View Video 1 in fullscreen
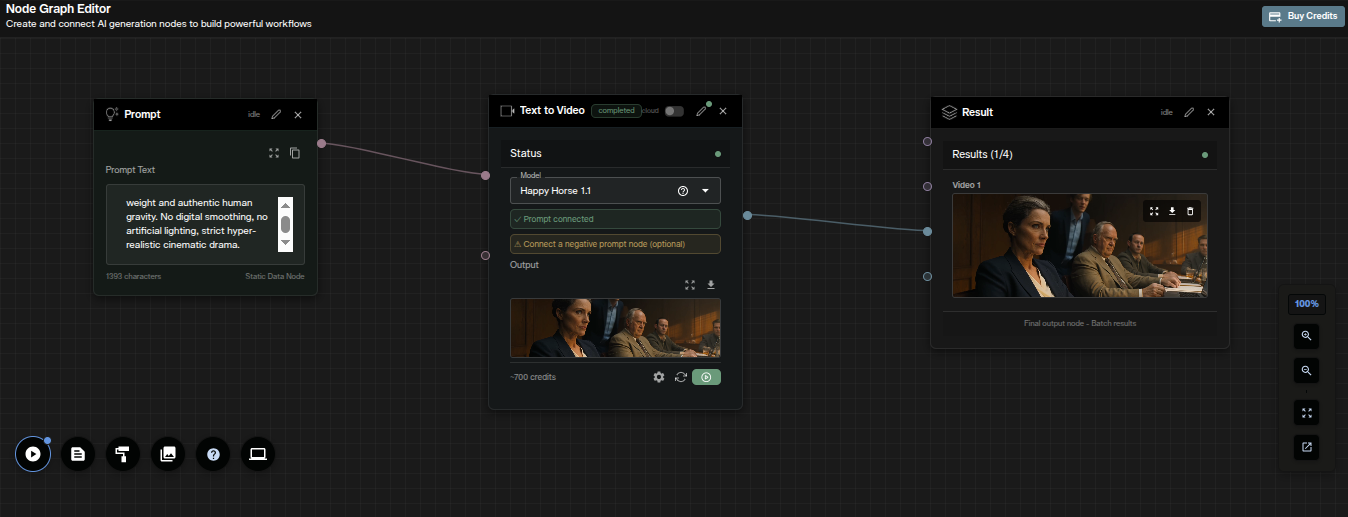Screen dimensions: 1348x517 tap(1154, 211)
